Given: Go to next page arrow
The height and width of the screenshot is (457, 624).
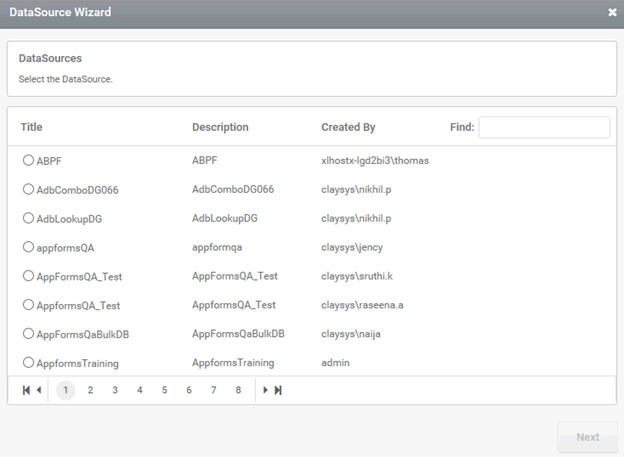Looking at the screenshot, I should 265,390.
